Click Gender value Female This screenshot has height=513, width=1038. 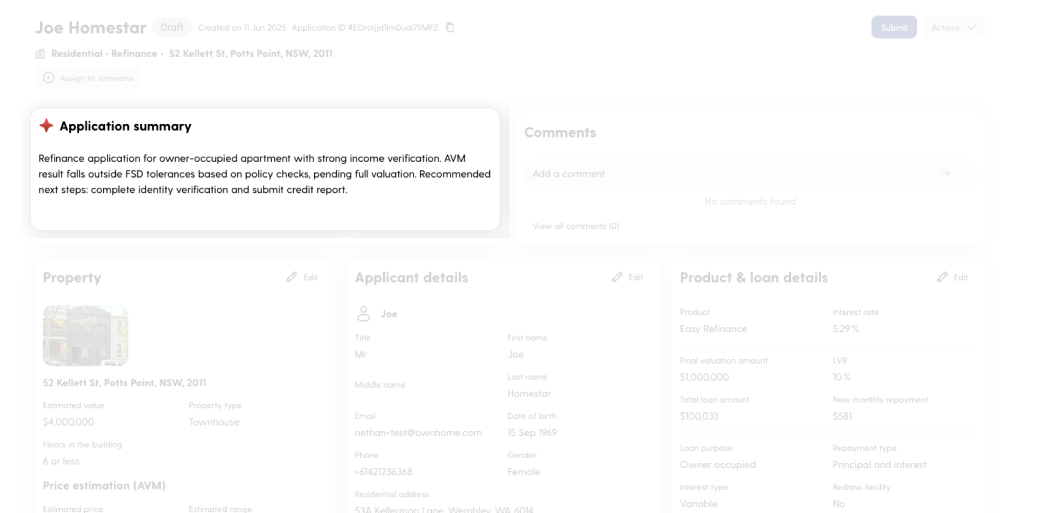click(x=524, y=472)
